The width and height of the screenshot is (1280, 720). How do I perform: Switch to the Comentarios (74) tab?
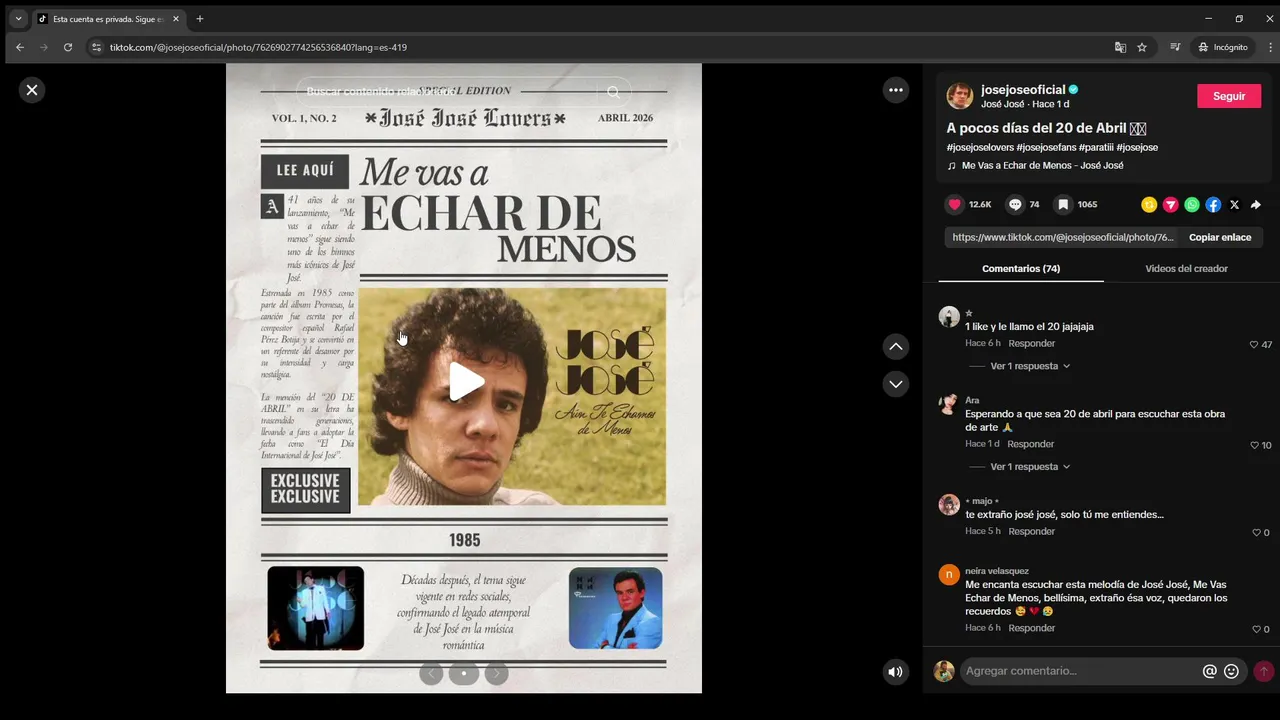1021,268
